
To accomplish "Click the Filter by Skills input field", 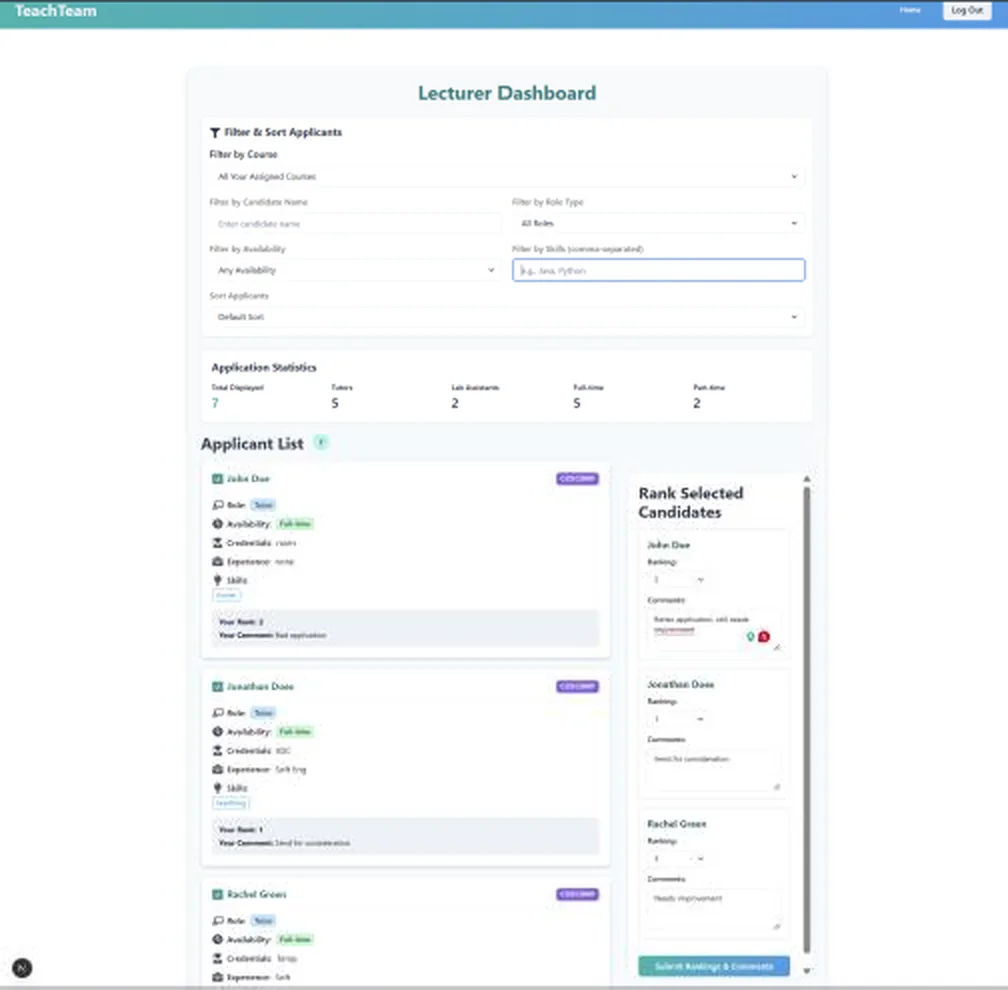I will [x=658, y=270].
